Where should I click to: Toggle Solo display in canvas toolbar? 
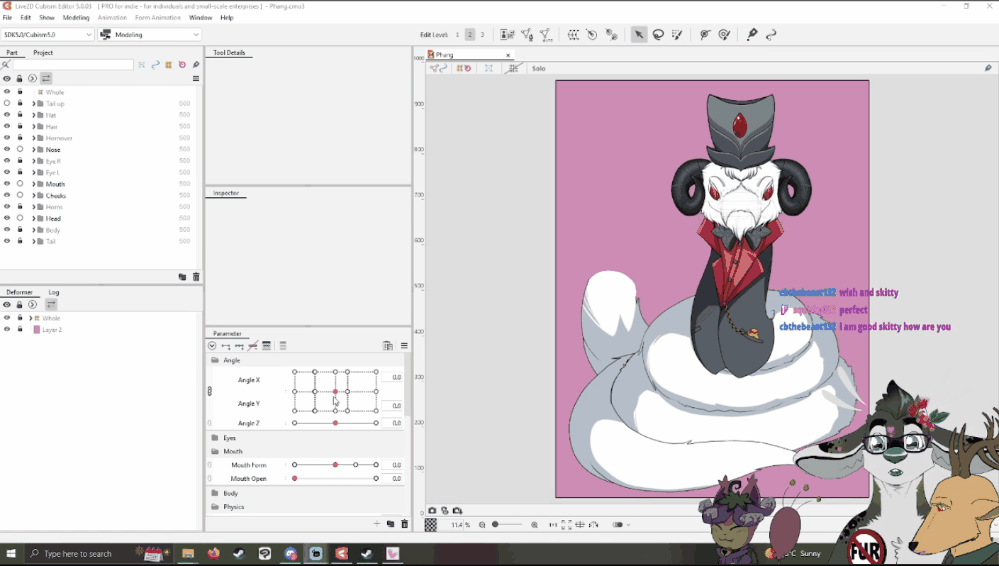click(538, 68)
